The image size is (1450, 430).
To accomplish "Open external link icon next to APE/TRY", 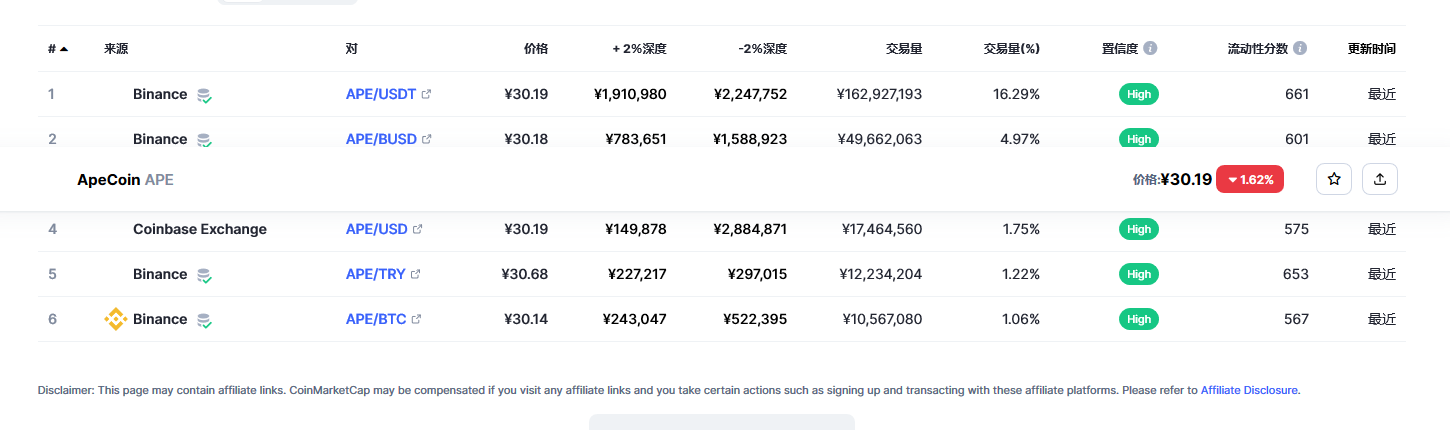I will pos(416,274).
